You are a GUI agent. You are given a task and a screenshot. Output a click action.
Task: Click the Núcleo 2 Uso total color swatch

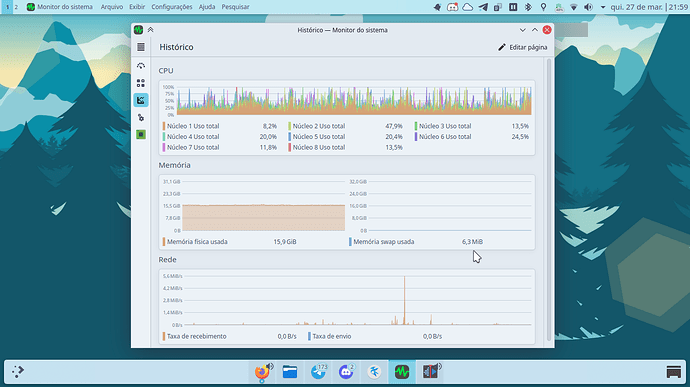tap(290, 126)
